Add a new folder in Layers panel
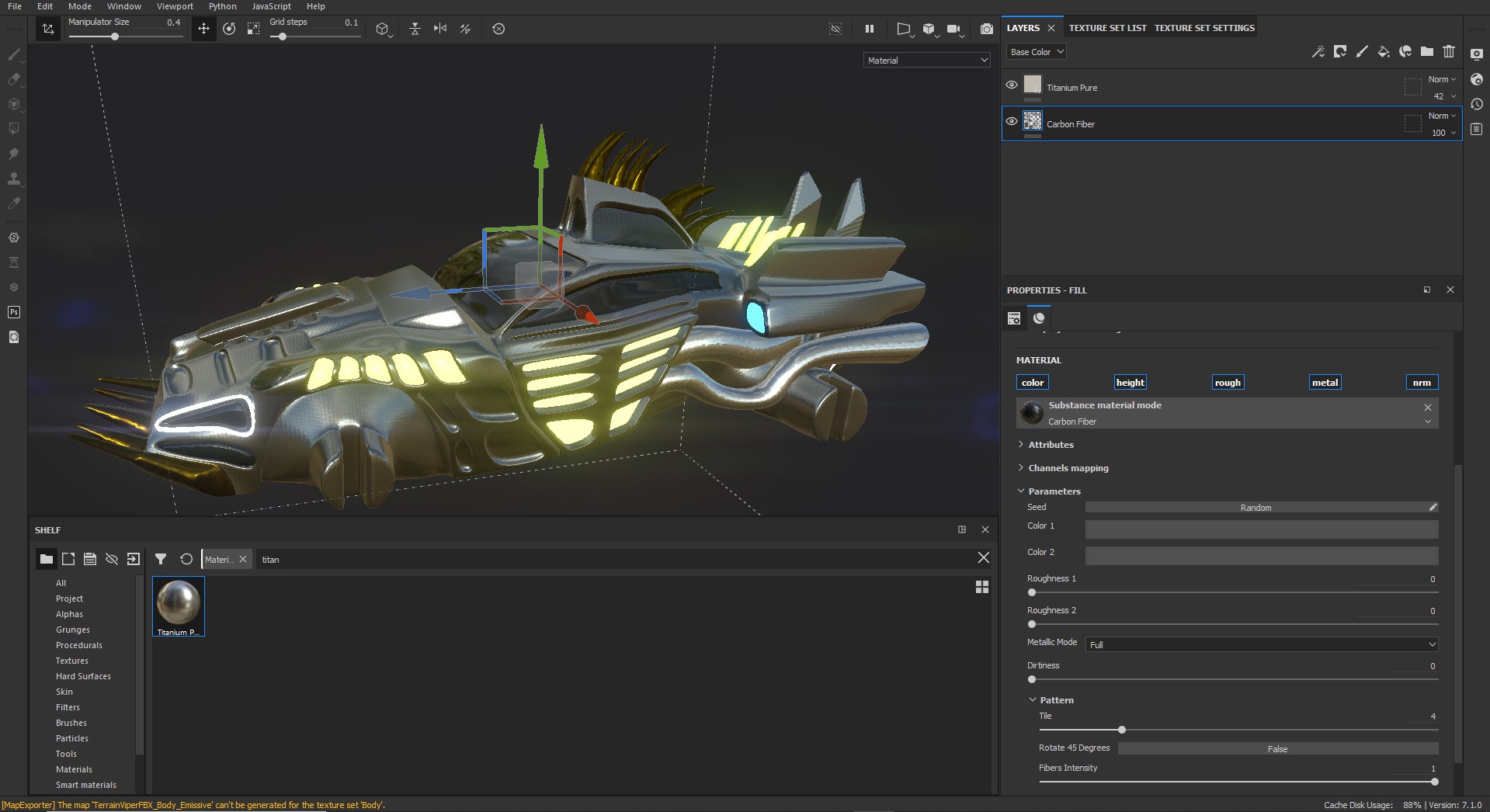The width and height of the screenshot is (1490, 812). tap(1427, 51)
